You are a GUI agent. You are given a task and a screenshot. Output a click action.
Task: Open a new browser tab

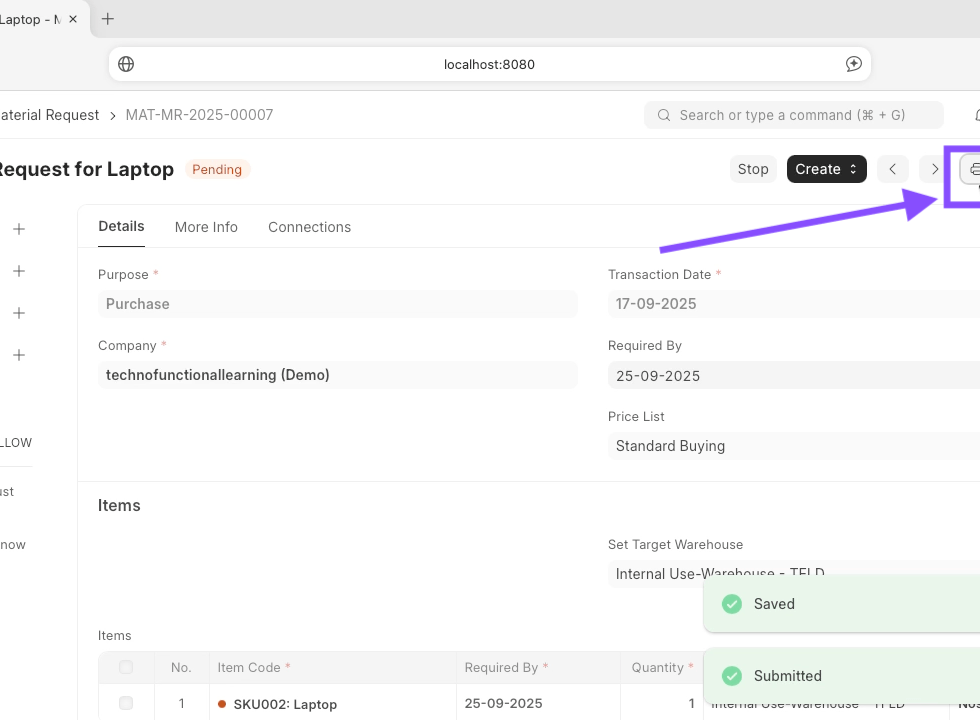(108, 19)
